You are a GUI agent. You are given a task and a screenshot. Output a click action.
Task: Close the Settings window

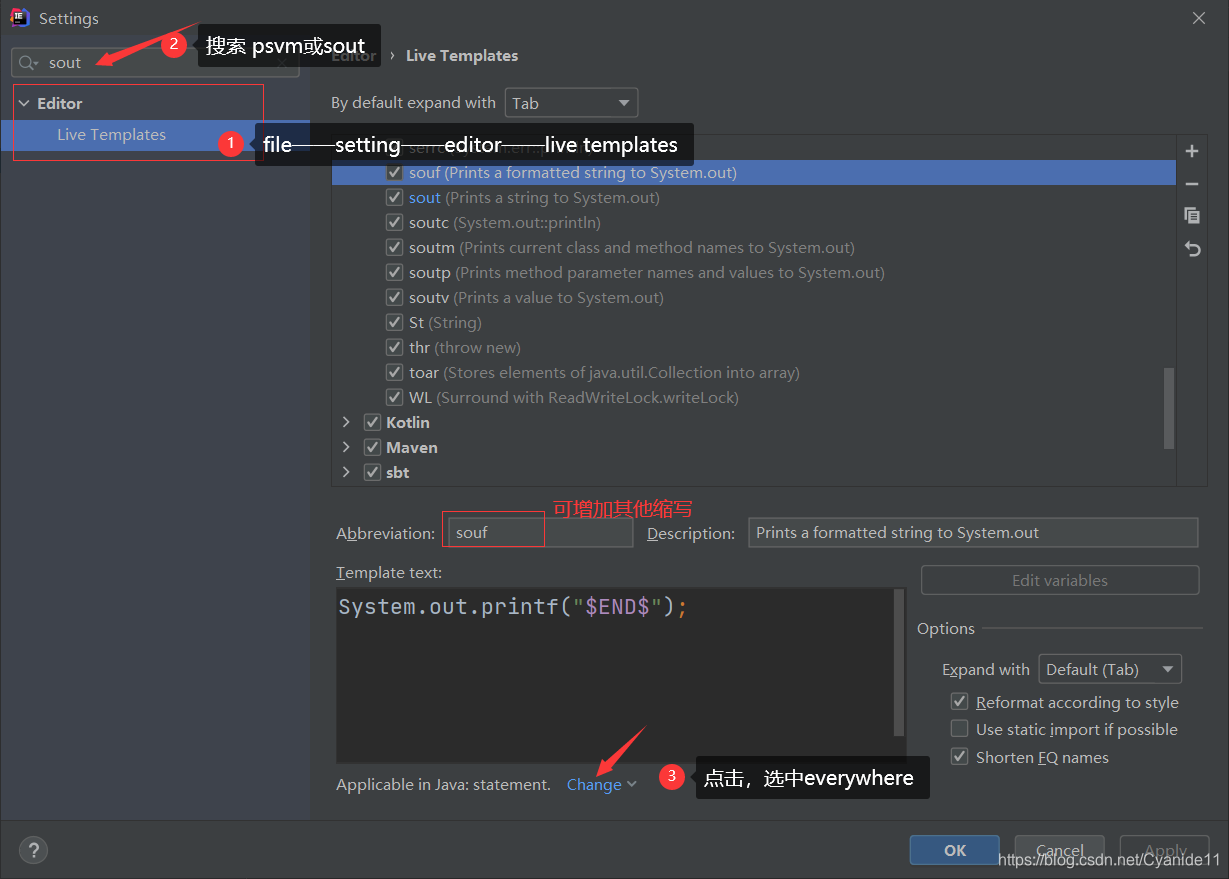point(1200,18)
